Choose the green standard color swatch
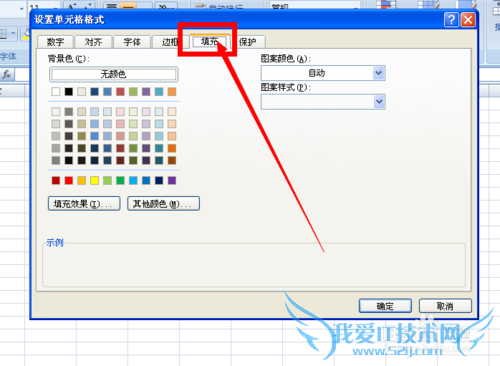This screenshot has width=500, height=366. pyautogui.click(x=120, y=180)
